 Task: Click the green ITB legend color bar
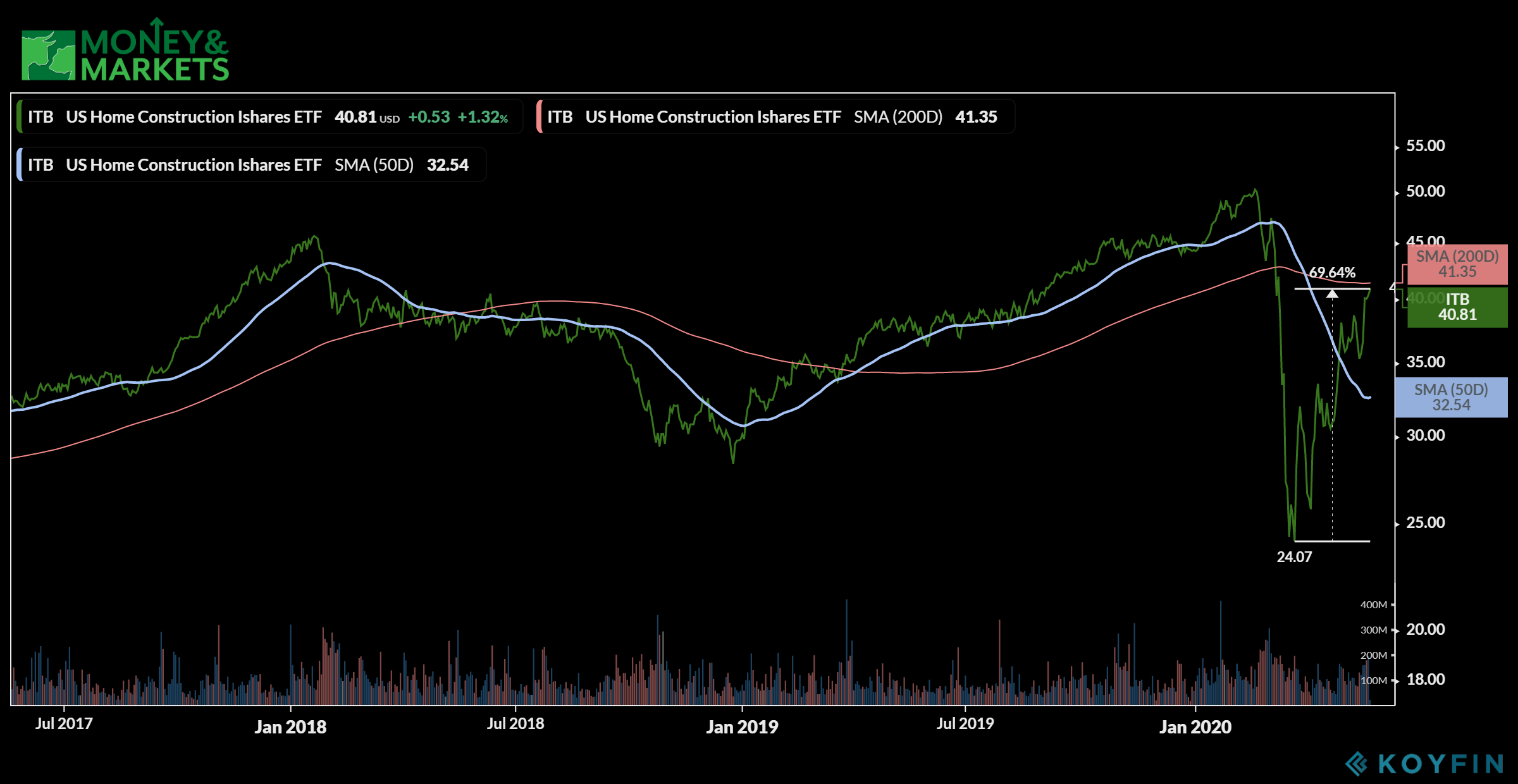pos(20,117)
